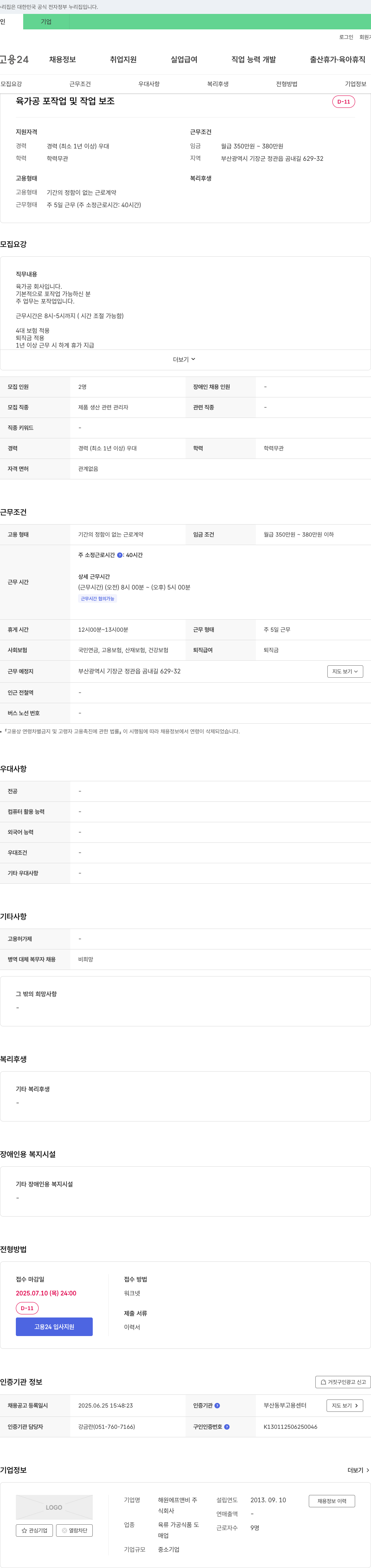The height and width of the screenshot is (1568, 371).
Task: Click company name 해원에프앤비 주식회사
Action: [x=178, y=1505]
